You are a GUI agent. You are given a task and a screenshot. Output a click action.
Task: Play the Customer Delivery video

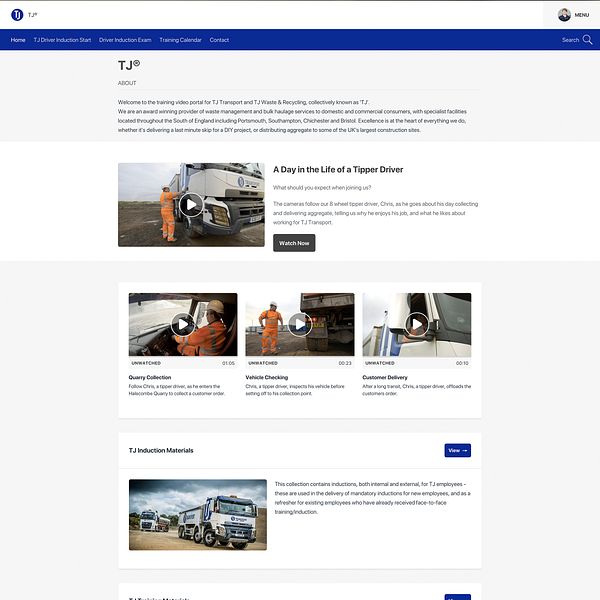point(417,324)
